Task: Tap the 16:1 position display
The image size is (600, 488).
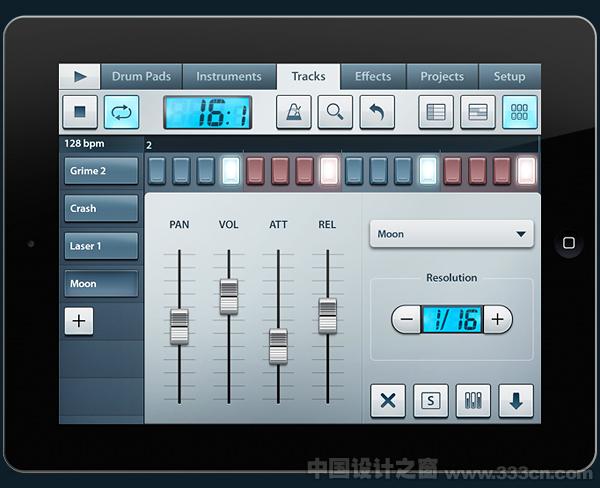Action: coord(208,112)
